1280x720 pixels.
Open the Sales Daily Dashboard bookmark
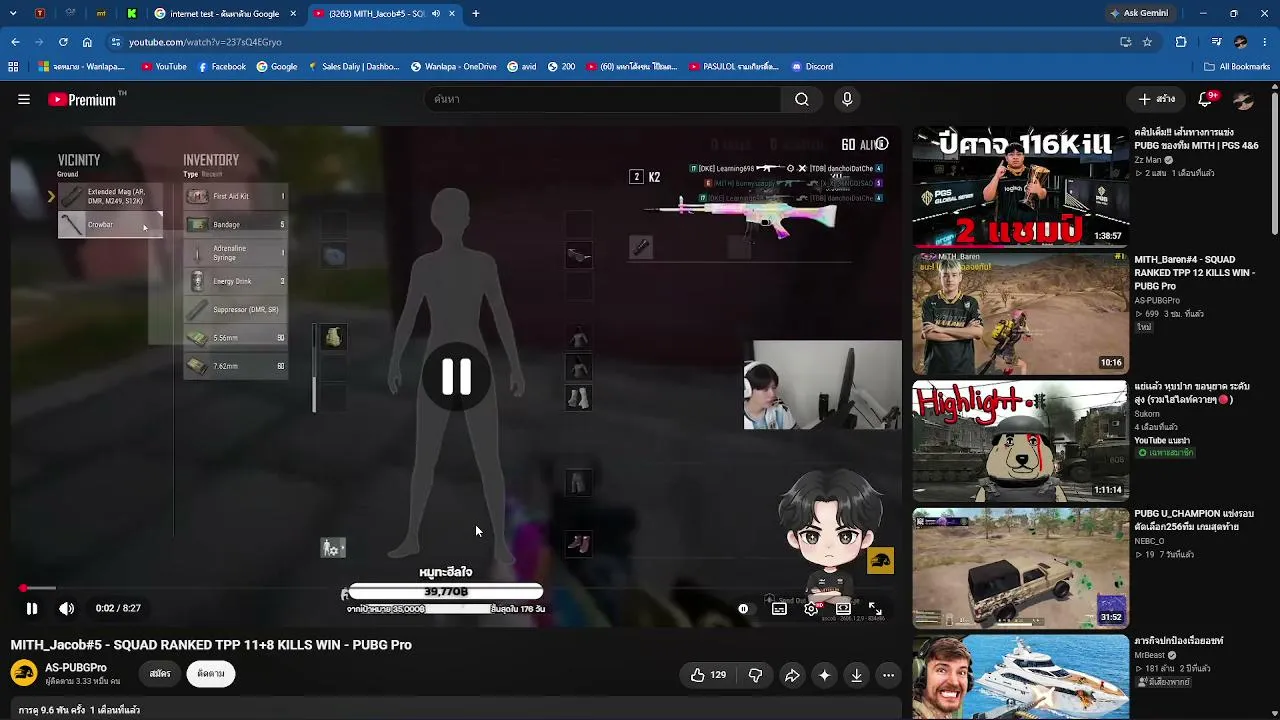point(353,67)
